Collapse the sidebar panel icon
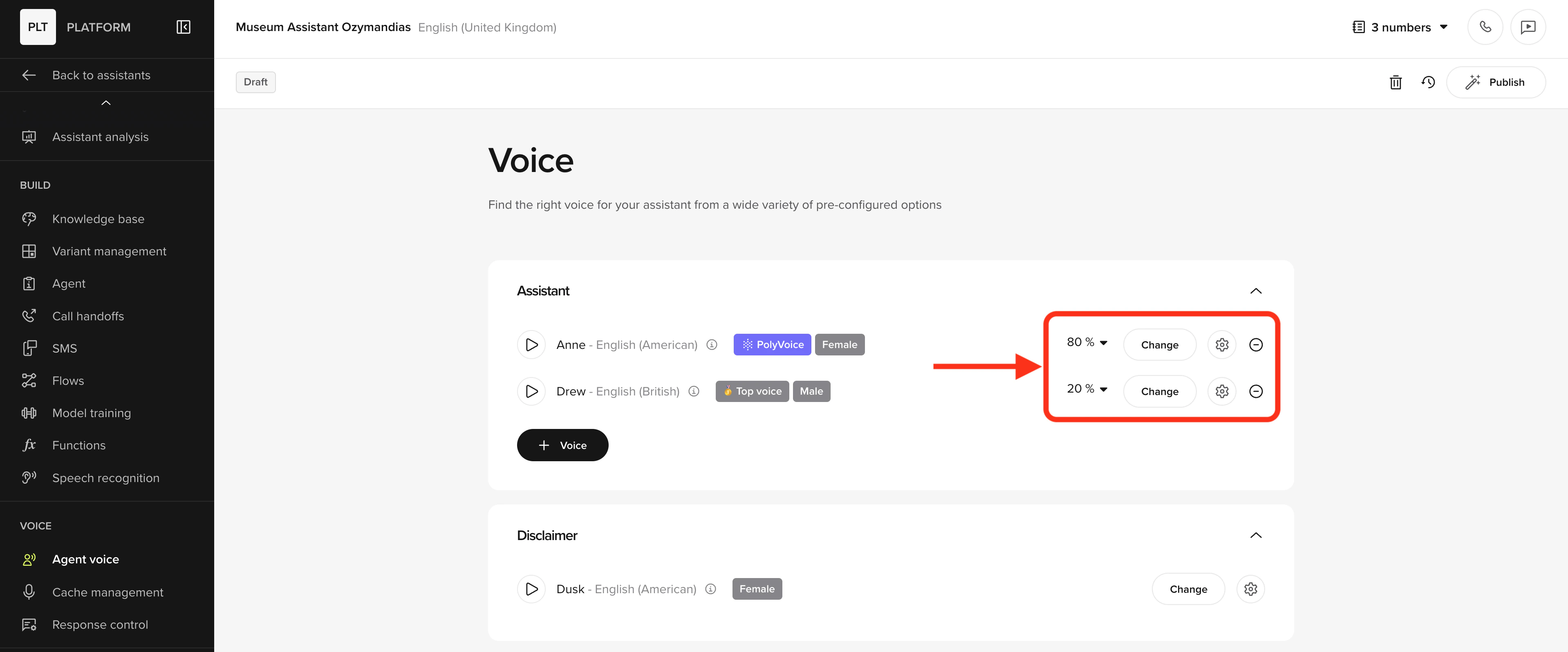The width and height of the screenshot is (1568, 652). 183,27
